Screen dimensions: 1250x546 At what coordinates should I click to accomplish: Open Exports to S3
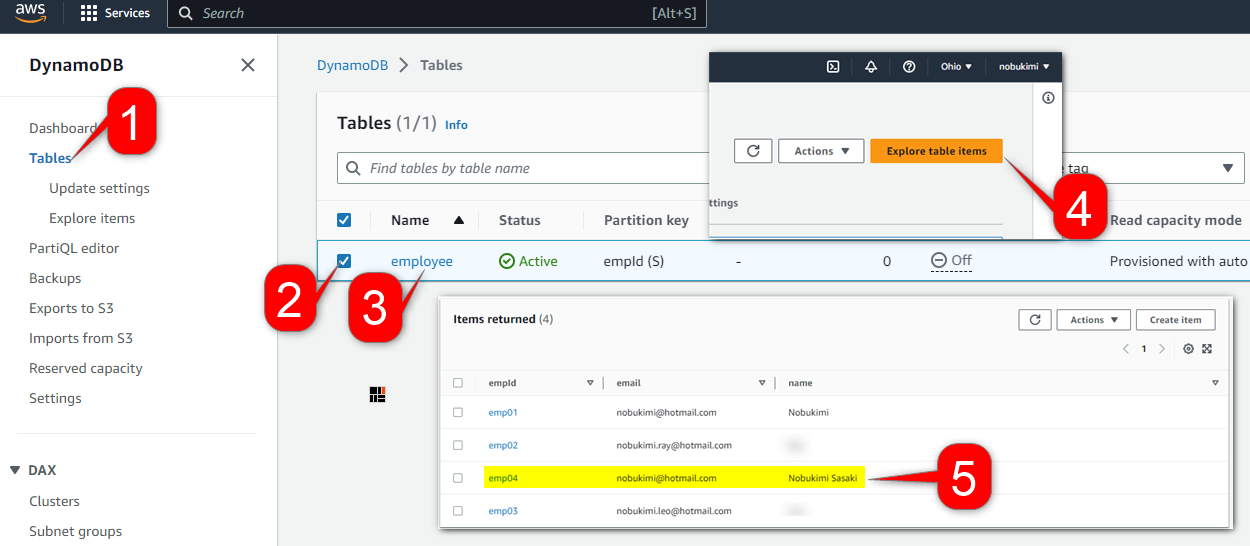click(71, 308)
